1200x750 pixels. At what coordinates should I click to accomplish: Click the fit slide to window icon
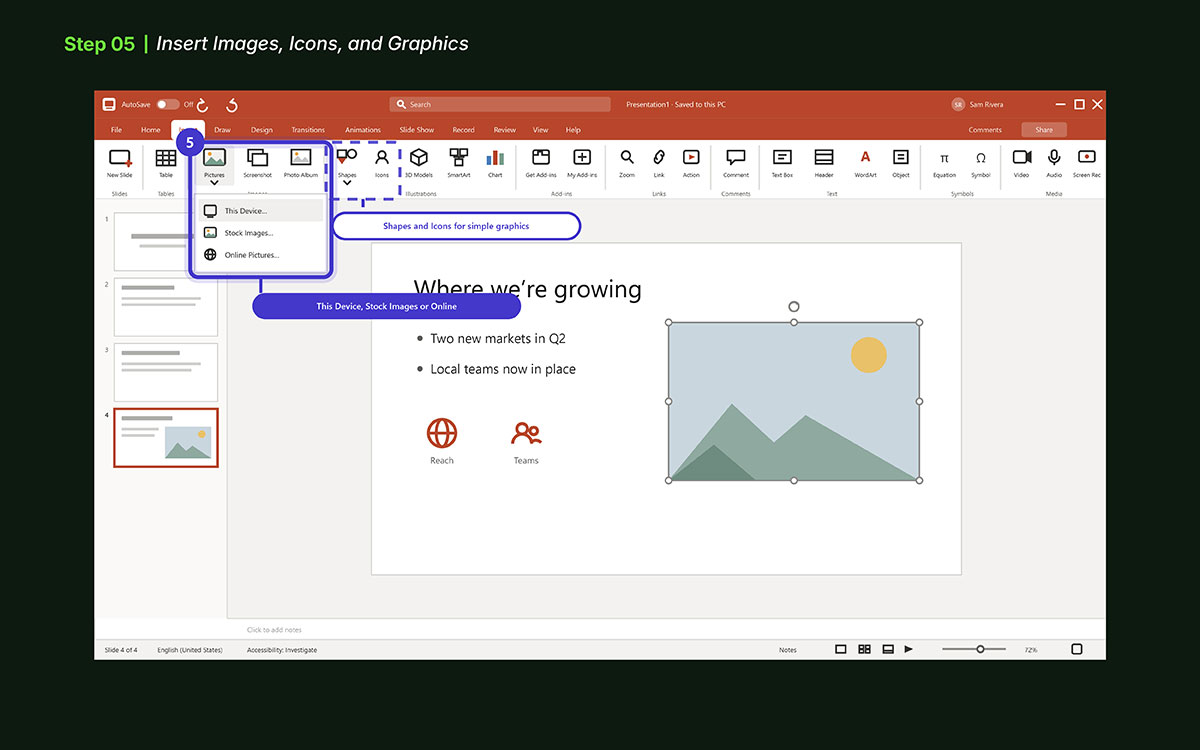click(1077, 649)
